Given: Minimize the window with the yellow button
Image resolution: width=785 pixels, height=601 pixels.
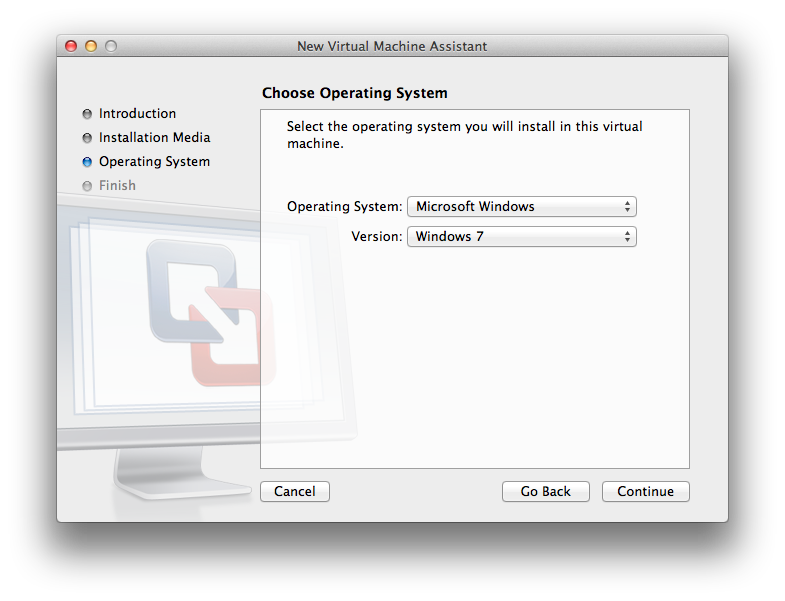Looking at the screenshot, I should coord(91,46).
